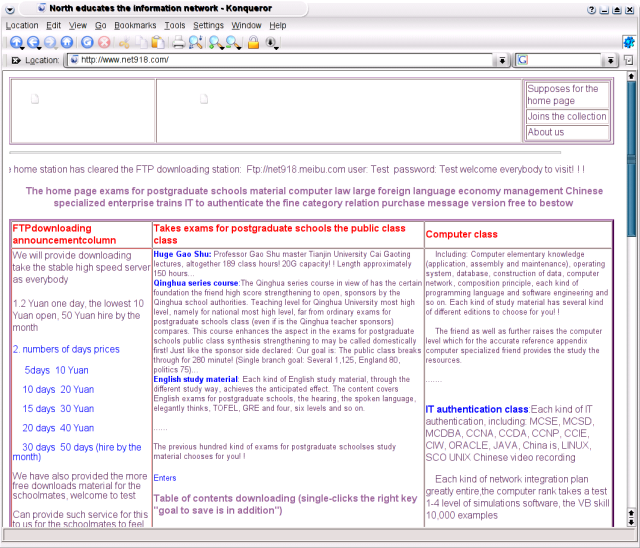Click '2. numbers of days prices' text

pyautogui.click(x=66, y=349)
